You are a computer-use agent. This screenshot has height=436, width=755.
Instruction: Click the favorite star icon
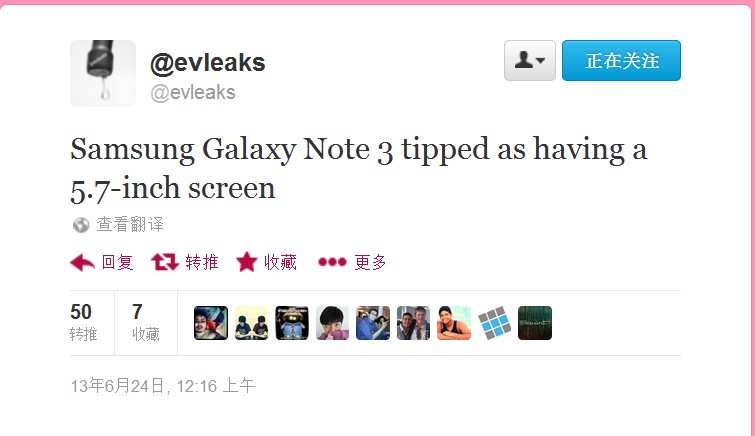click(x=247, y=262)
